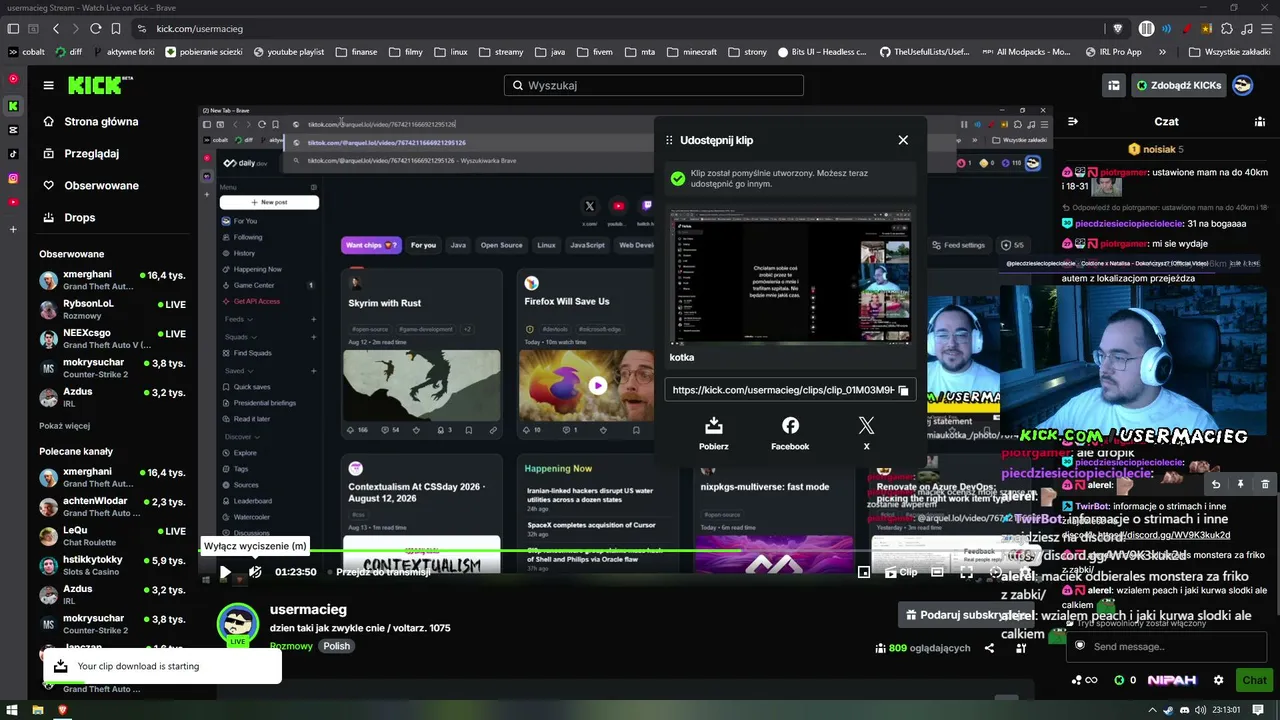Go to Strona główna
Image resolution: width=1280 pixels, height=720 pixels.
101,122
